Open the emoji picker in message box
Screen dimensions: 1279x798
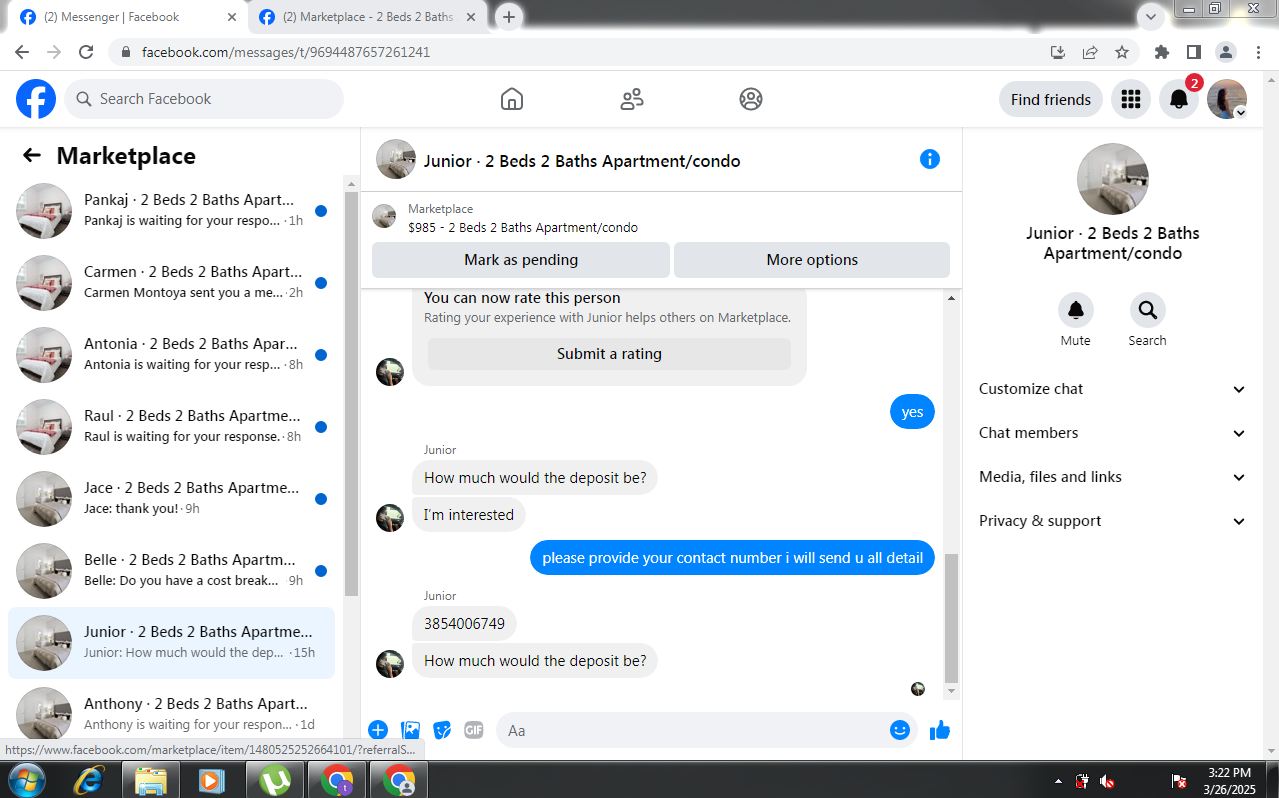tap(900, 730)
